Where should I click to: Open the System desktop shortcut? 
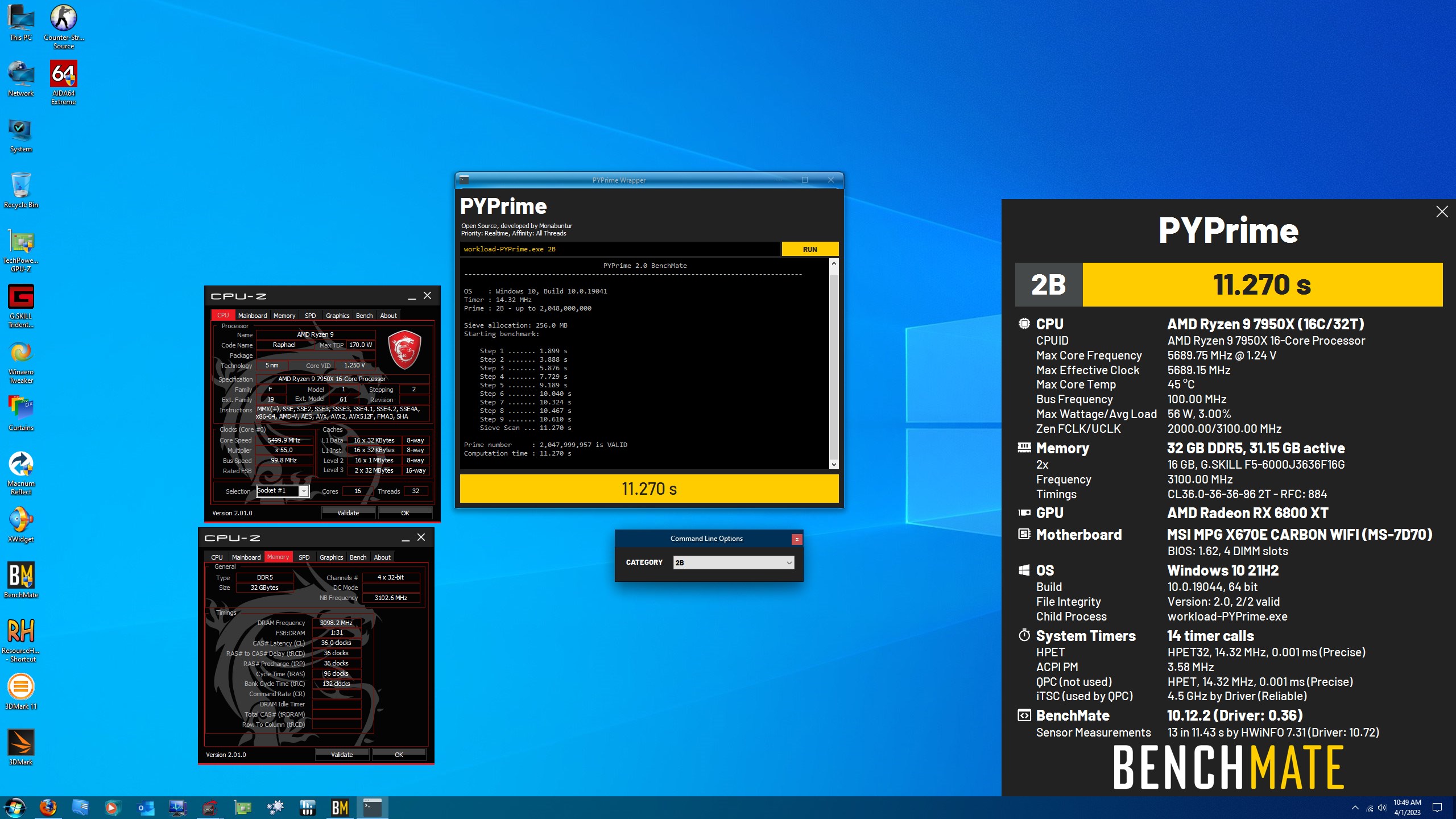click(x=21, y=135)
